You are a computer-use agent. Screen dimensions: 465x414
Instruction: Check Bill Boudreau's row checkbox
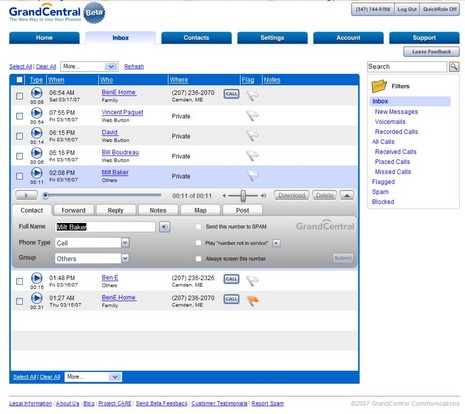20,156
